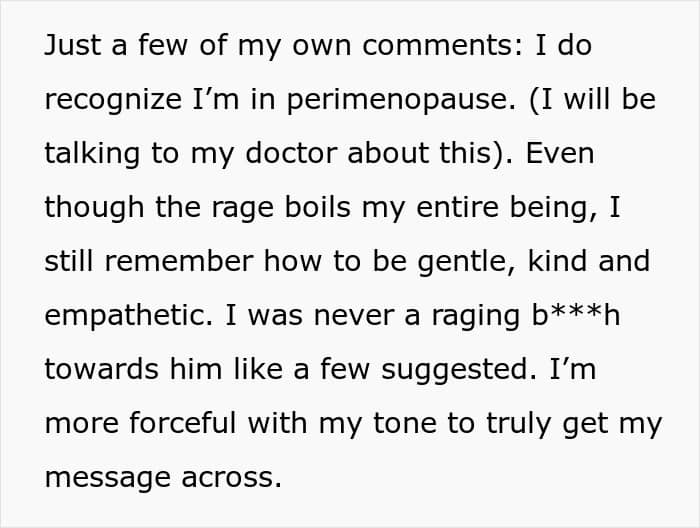This screenshot has height=528, width=700.
Task: Click on the word "recognize"
Action: pyautogui.click(x=113, y=100)
